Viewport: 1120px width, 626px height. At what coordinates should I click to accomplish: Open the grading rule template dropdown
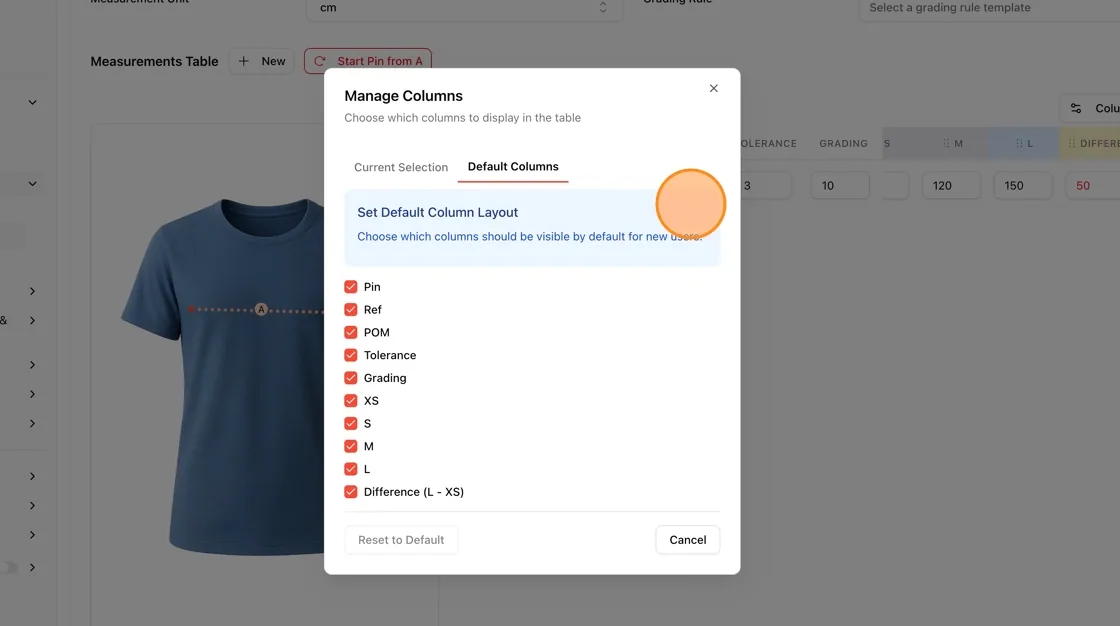point(989,8)
